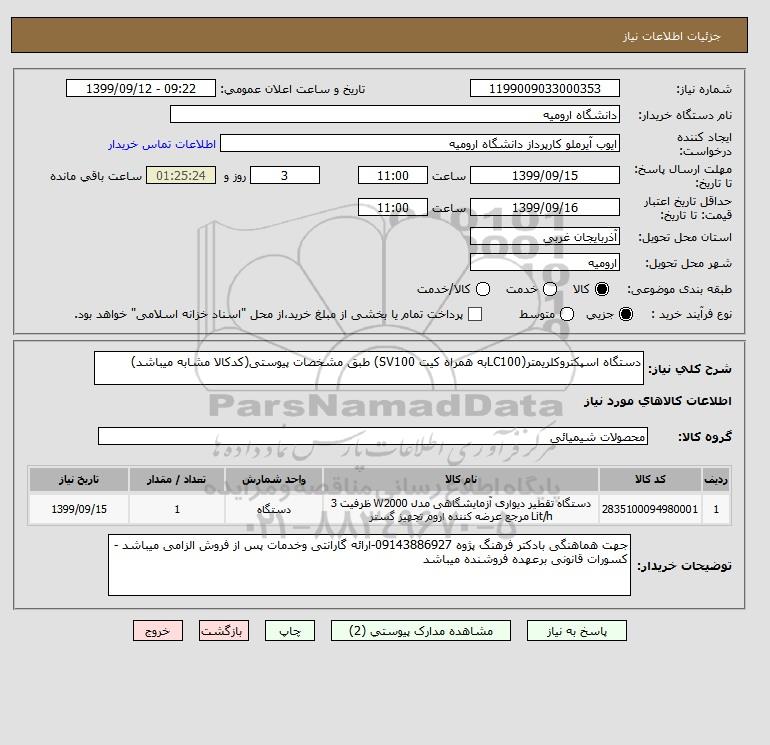Click the اطلاعات کالاهای مورد نیاز heading
770x745 pixels.
tap(658, 401)
